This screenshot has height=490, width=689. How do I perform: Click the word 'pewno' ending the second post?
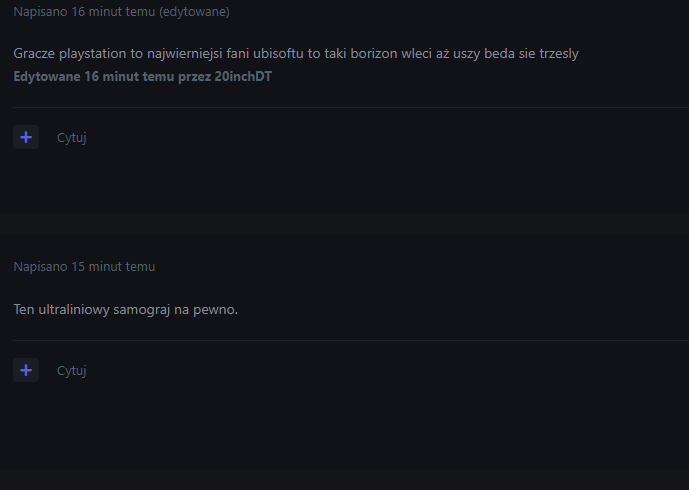pyautogui.click(x=219, y=309)
